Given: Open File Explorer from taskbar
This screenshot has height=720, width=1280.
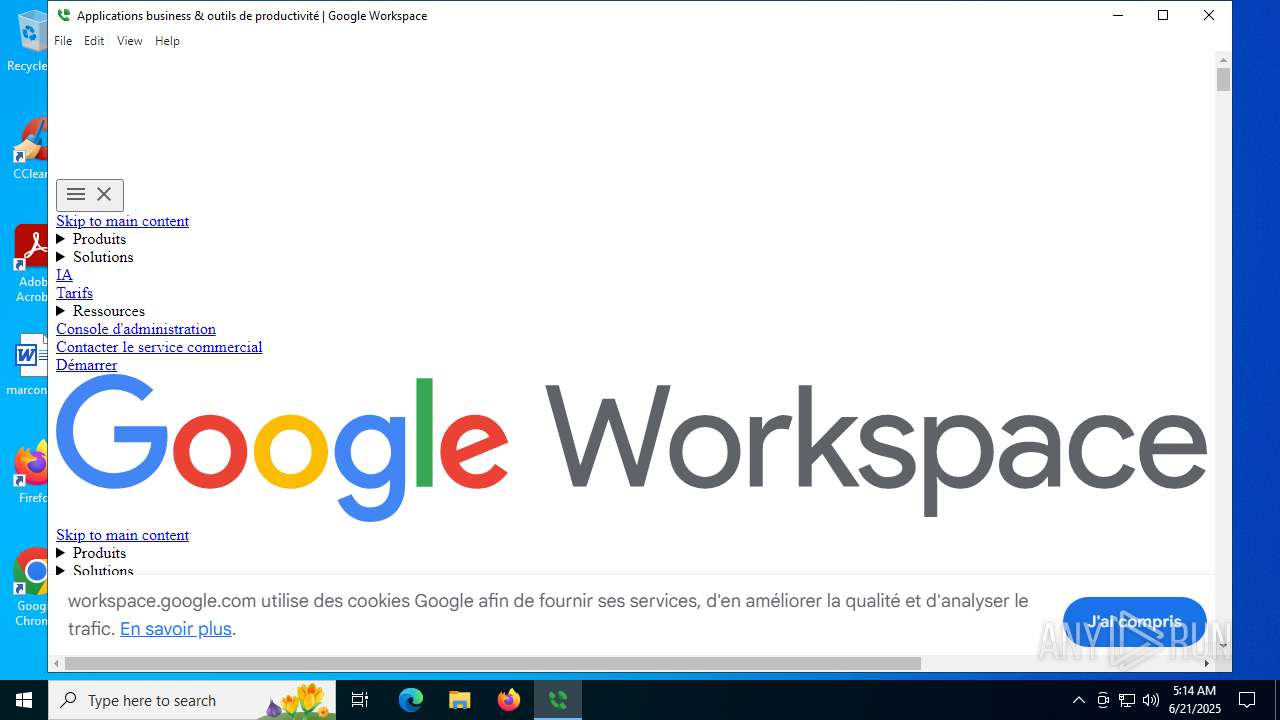Looking at the screenshot, I should 459,700.
